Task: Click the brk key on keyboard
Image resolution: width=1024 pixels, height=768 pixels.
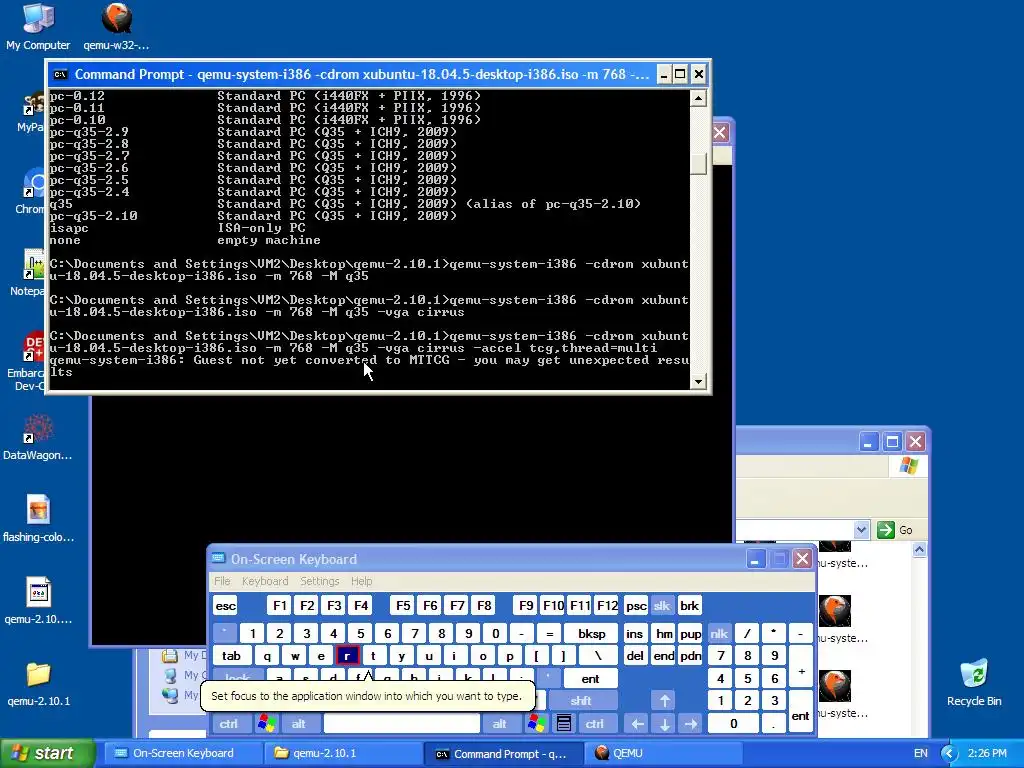Action: [x=690, y=606]
